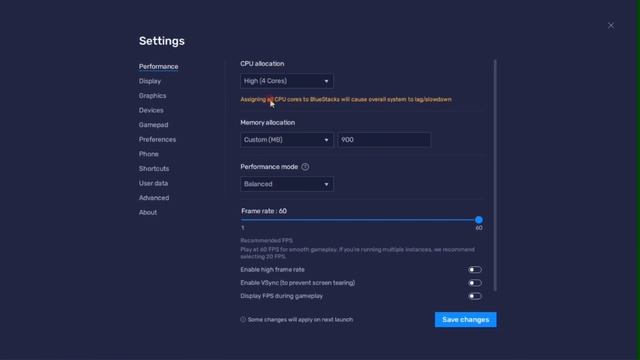Toggle Display FPS during gameplay
This screenshot has height=360, width=640.
(x=475, y=296)
